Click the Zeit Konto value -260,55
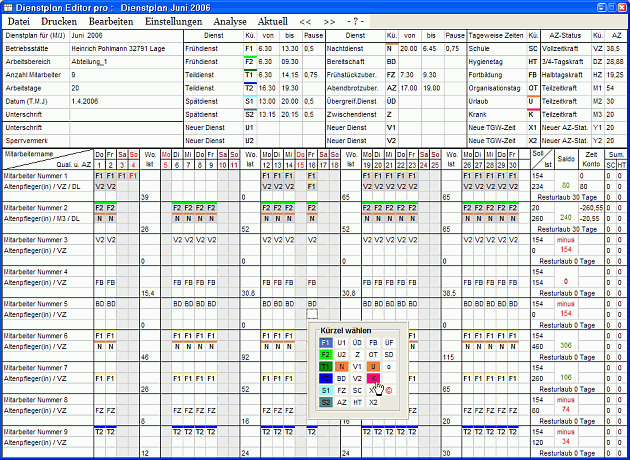The width and height of the screenshot is (630, 460). 591,208
